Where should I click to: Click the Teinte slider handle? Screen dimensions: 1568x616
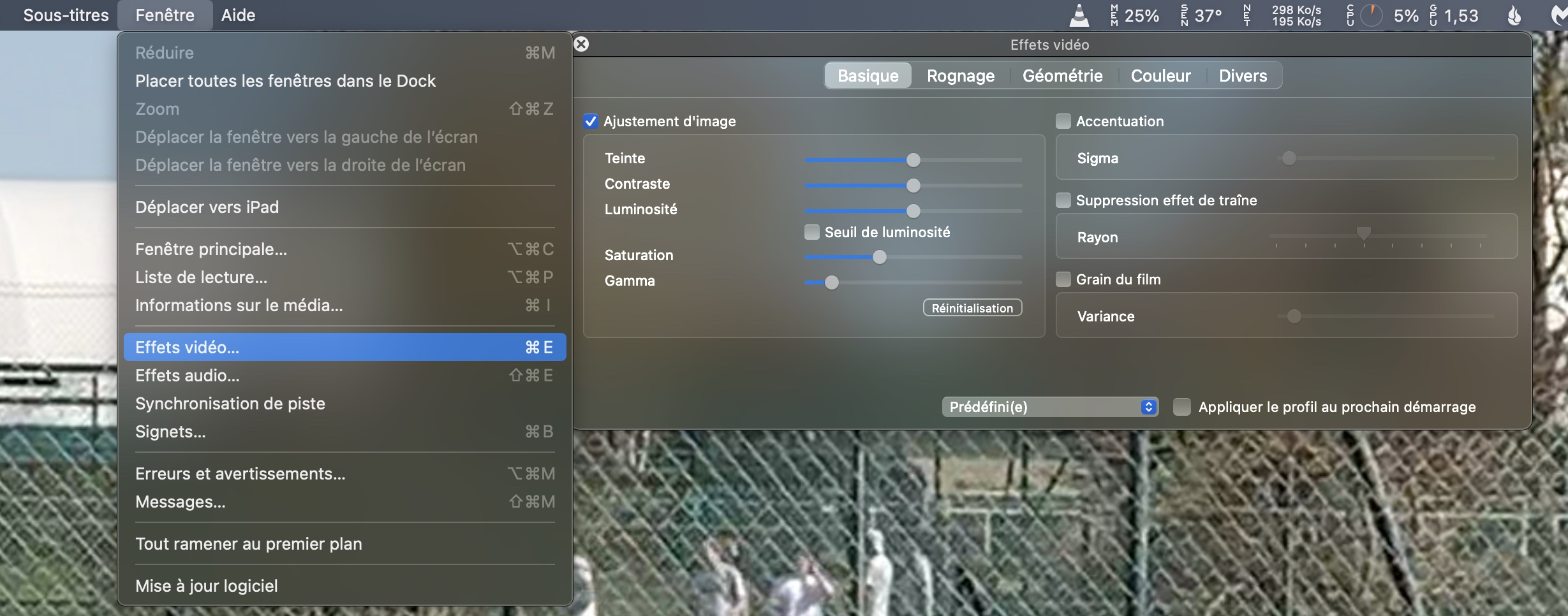pyautogui.click(x=913, y=160)
